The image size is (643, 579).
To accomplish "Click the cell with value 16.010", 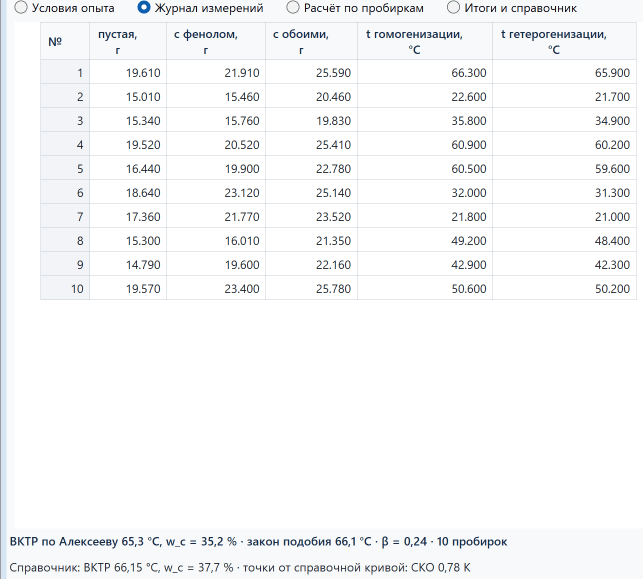I will tap(216, 241).
